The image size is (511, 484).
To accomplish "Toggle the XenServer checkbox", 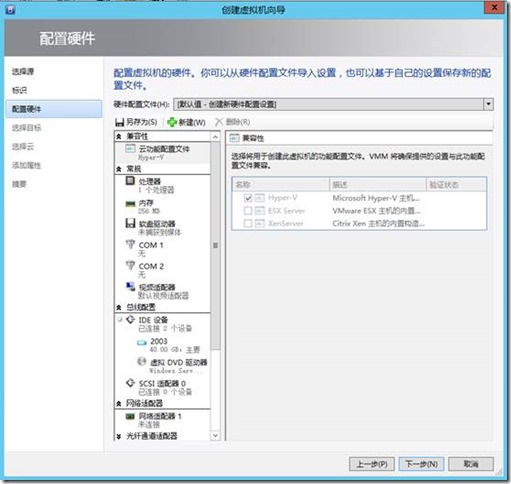I will coord(248,223).
